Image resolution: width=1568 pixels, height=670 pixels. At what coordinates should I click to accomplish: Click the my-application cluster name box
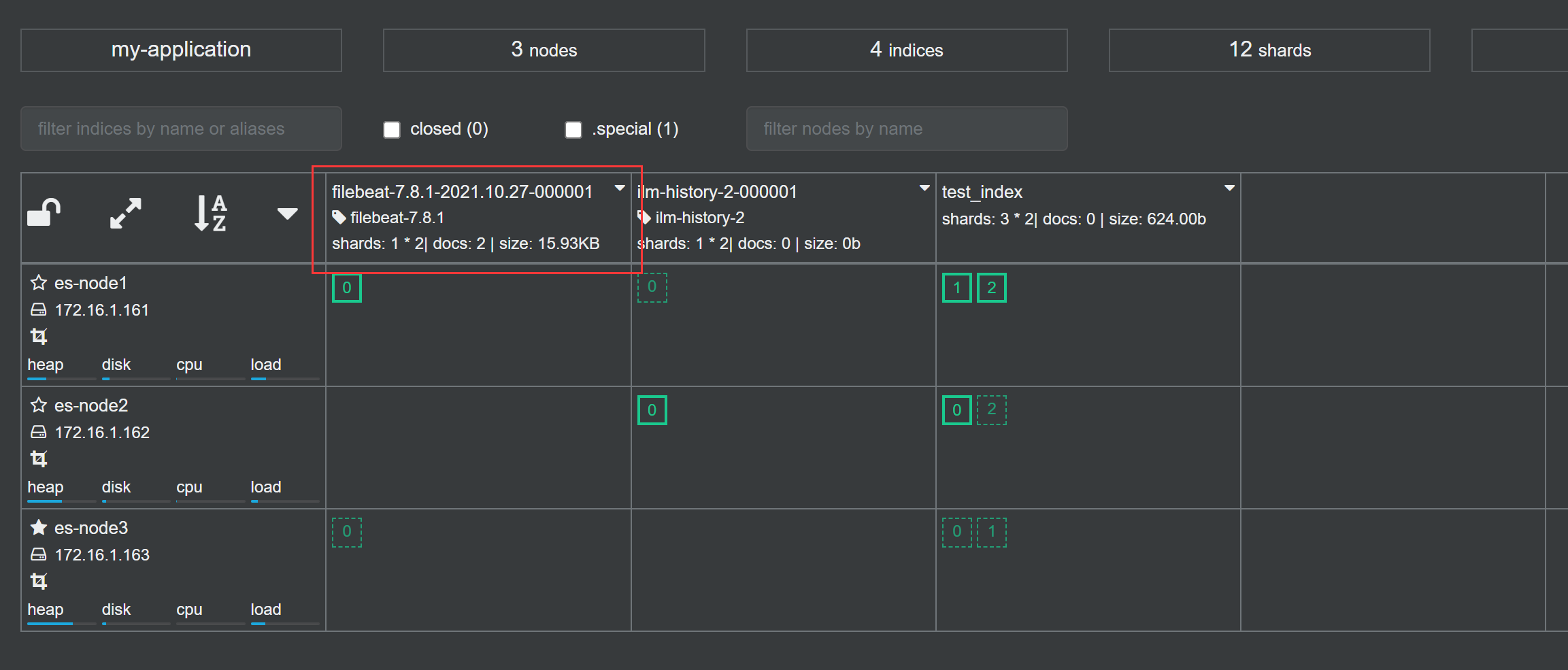tap(181, 50)
